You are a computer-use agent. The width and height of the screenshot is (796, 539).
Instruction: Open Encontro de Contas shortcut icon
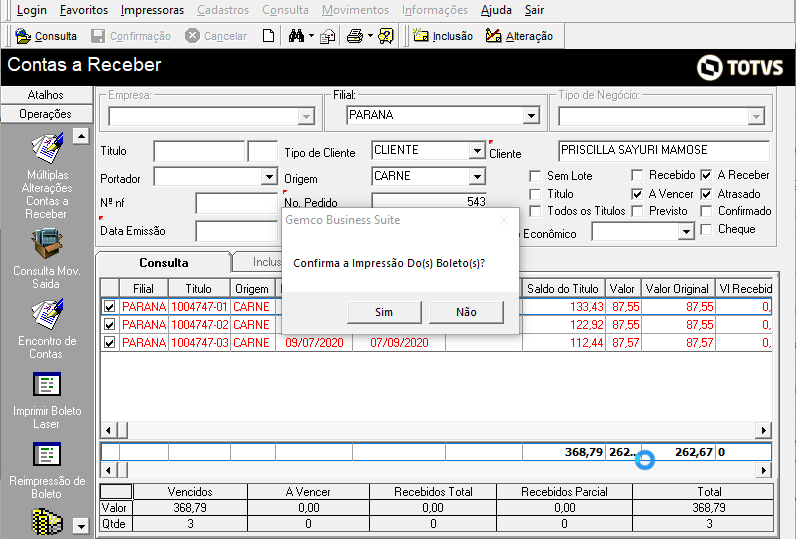tap(47, 314)
